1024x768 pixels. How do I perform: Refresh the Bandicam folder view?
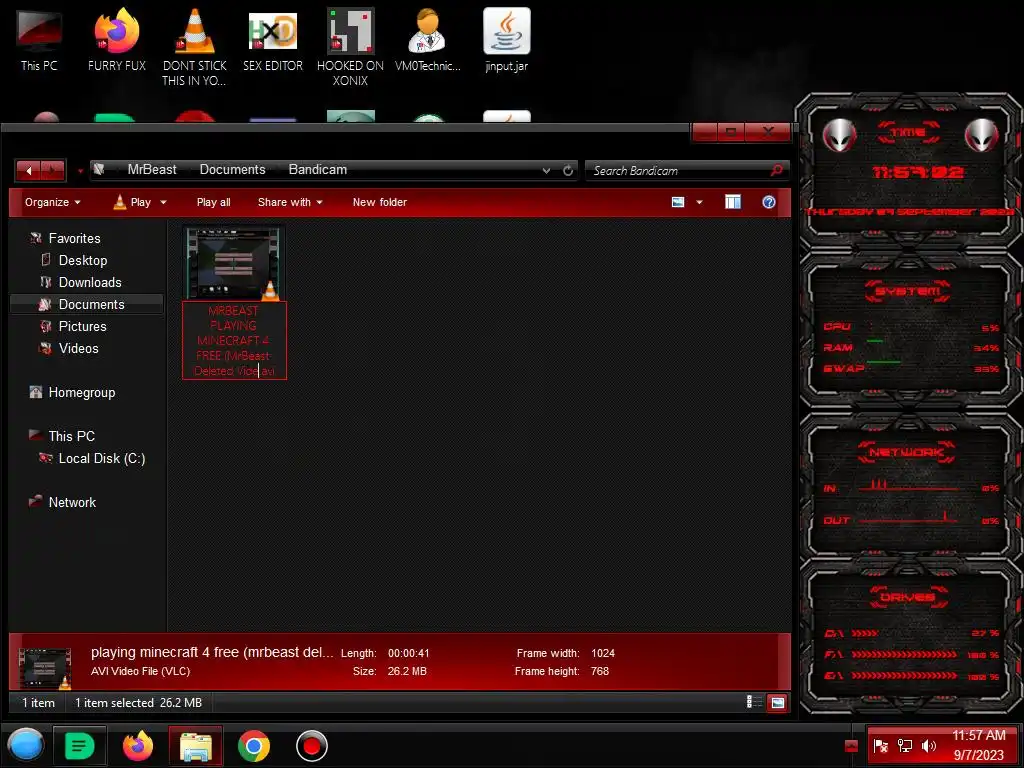[568, 170]
